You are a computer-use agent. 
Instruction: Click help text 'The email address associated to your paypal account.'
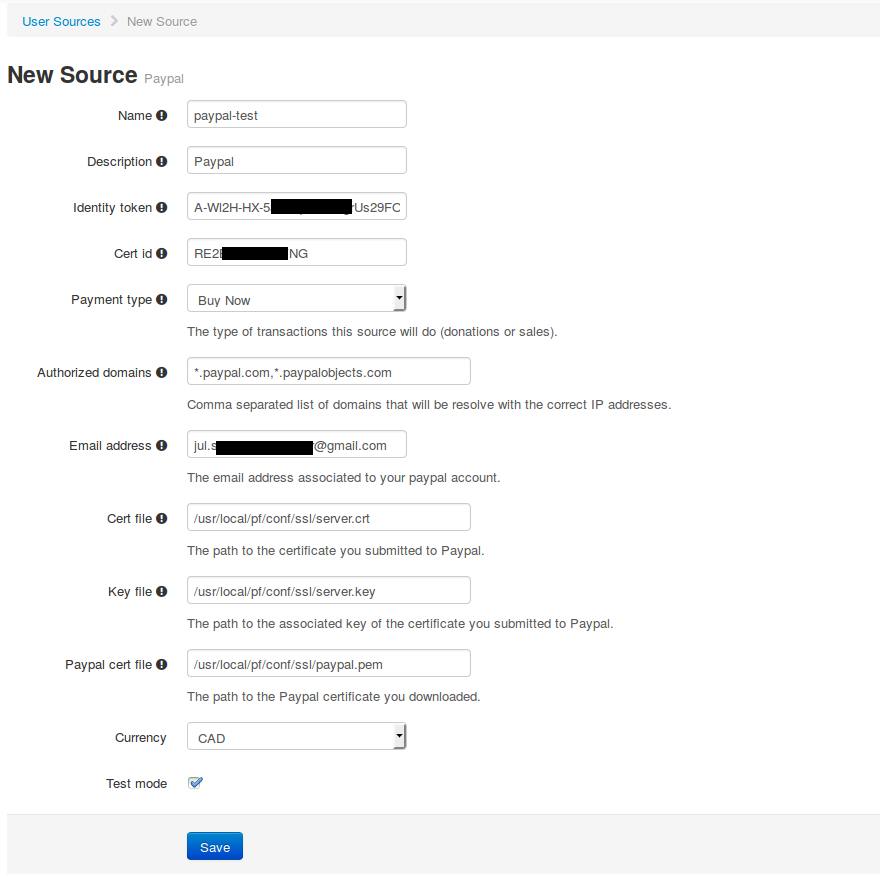point(343,478)
